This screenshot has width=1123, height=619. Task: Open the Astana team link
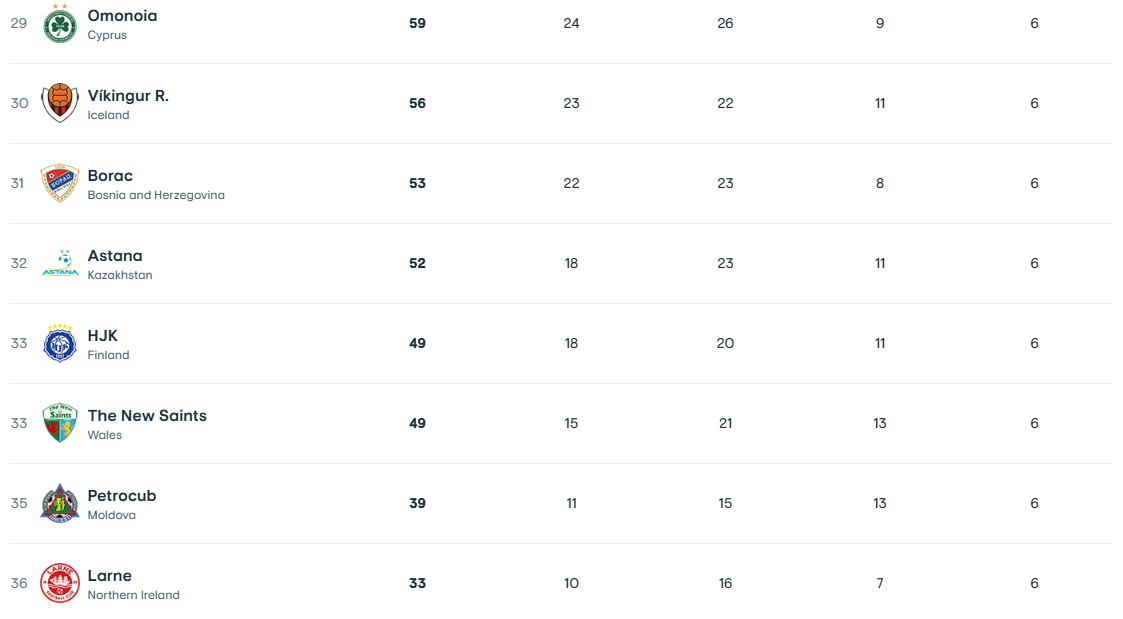pos(115,256)
